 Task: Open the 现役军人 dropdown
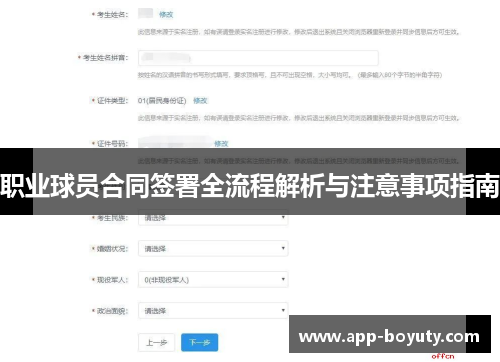[213, 280]
